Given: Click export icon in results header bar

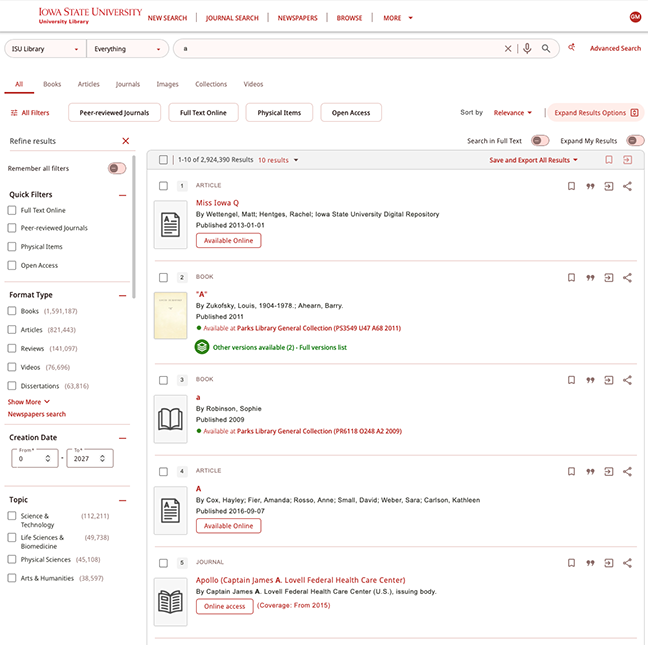Looking at the screenshot, I should coord(627,159).
